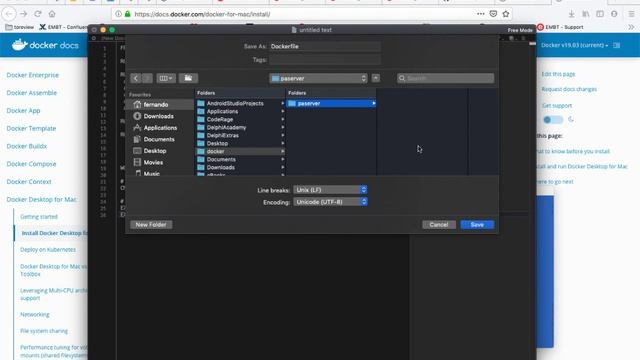Open Deploy on Kubernetes docs link

click(48, 249)
